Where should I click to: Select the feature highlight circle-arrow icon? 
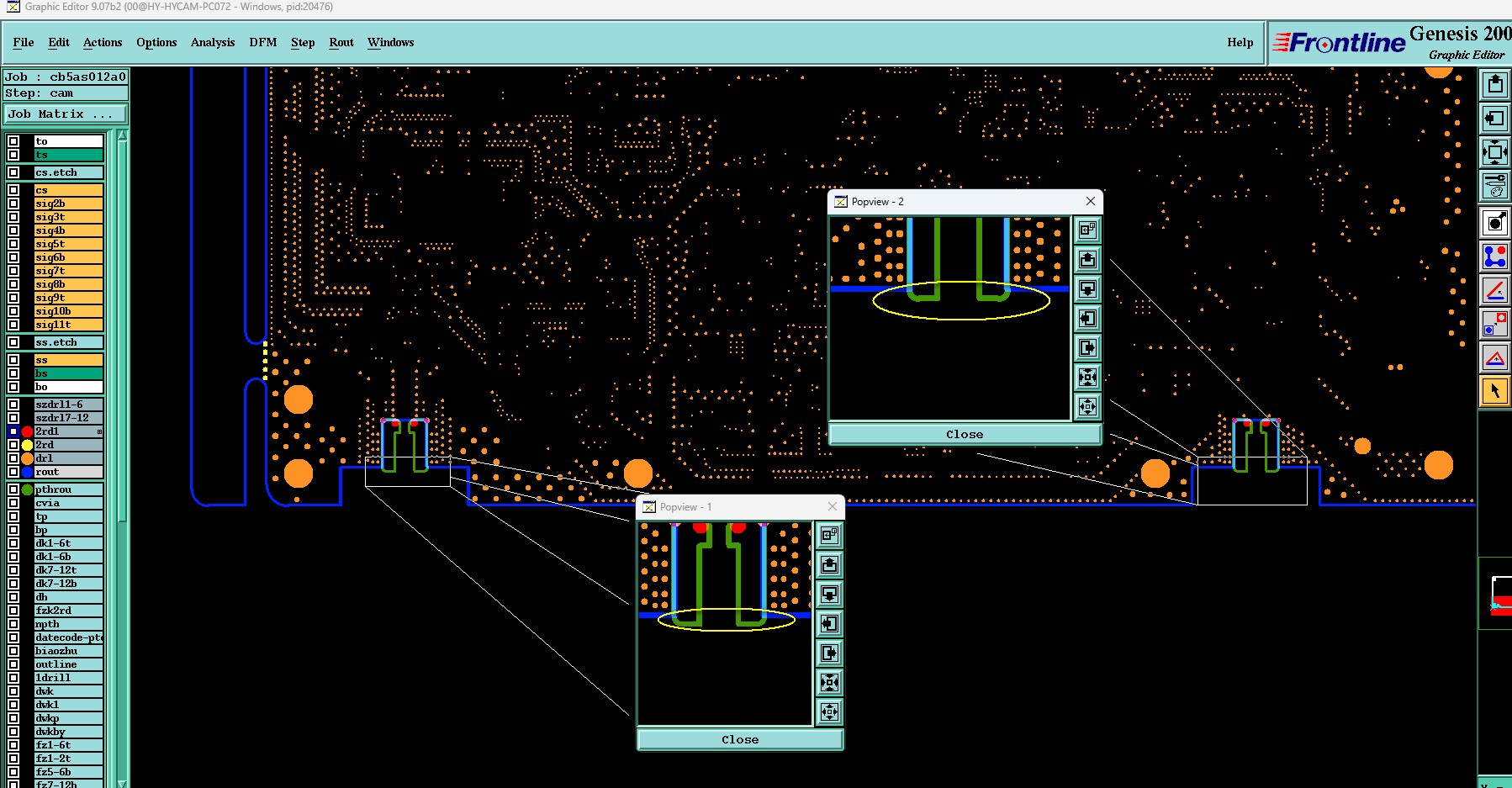tap(1495, 223)
